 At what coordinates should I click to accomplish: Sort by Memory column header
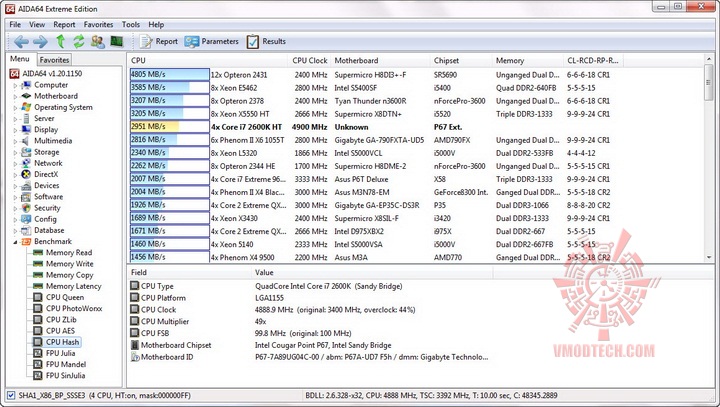pyautogui.click(x=528, y=61)
